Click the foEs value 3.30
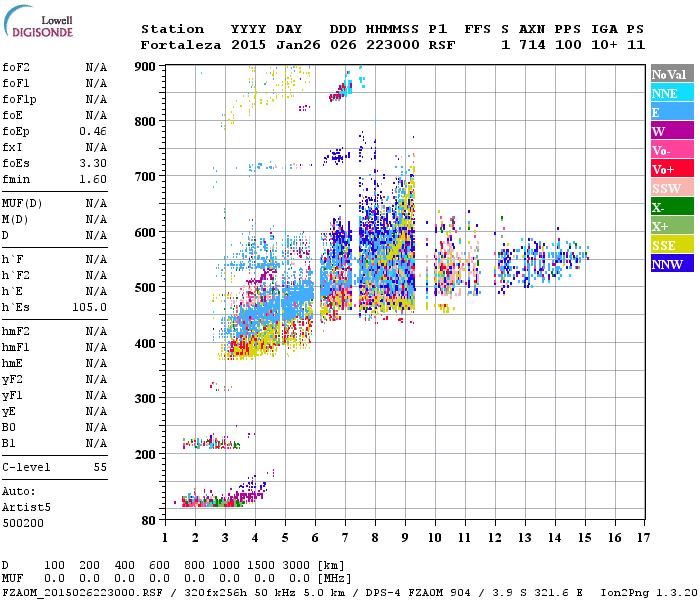Image resolution: width=700 pixels, height=600 pixels. click(x=93, y=163)
